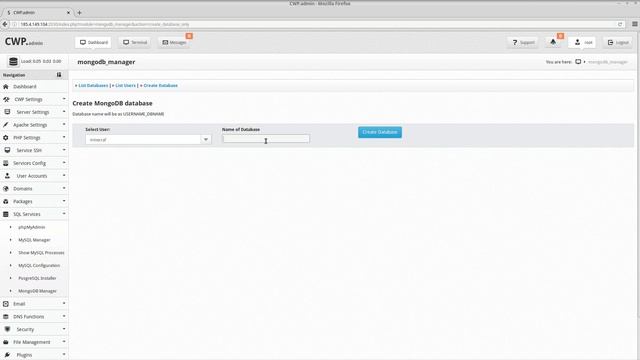Click the DNS Functions icon
Image resolution: width=640 pixels, height=360 pixels.
click(6, 316)
